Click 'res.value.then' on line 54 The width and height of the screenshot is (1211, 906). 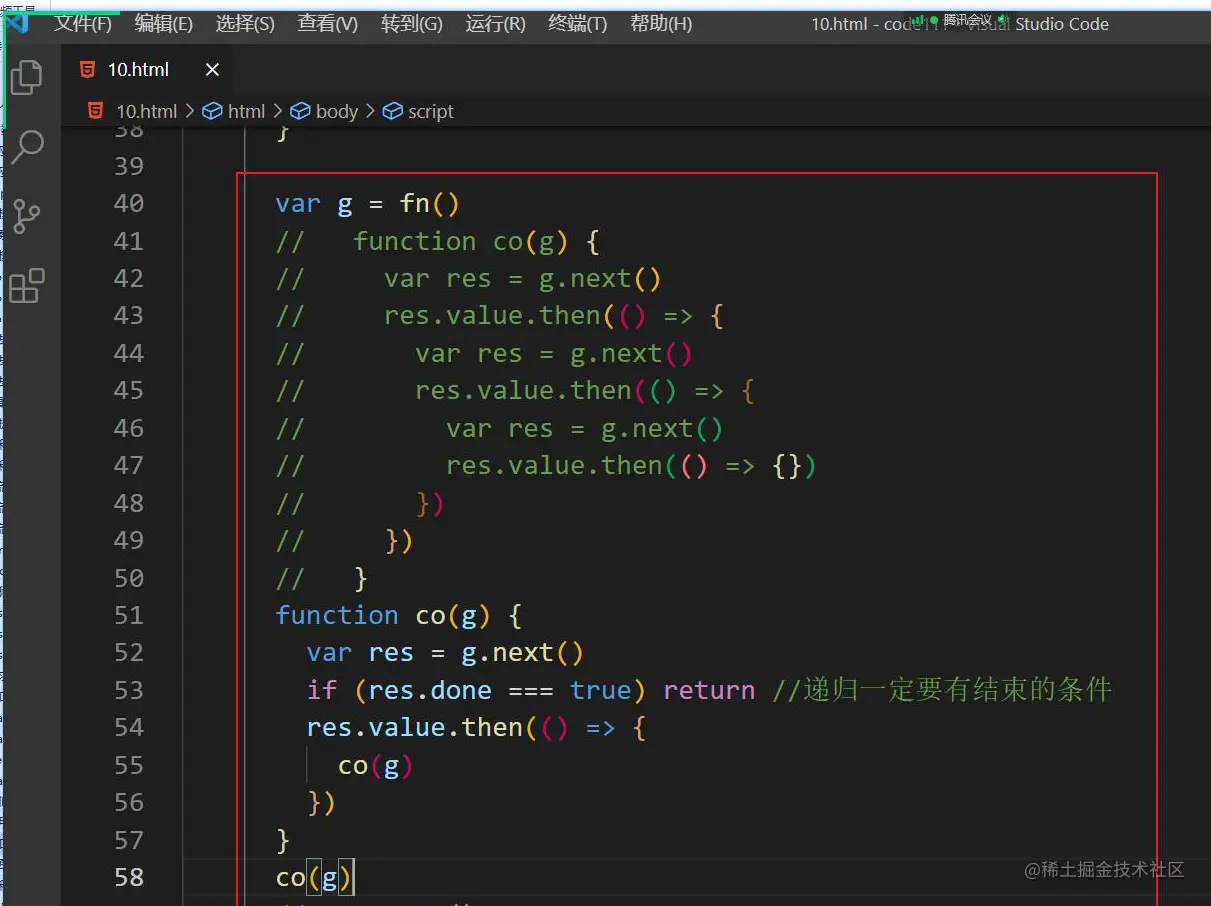tap(415, 728)
